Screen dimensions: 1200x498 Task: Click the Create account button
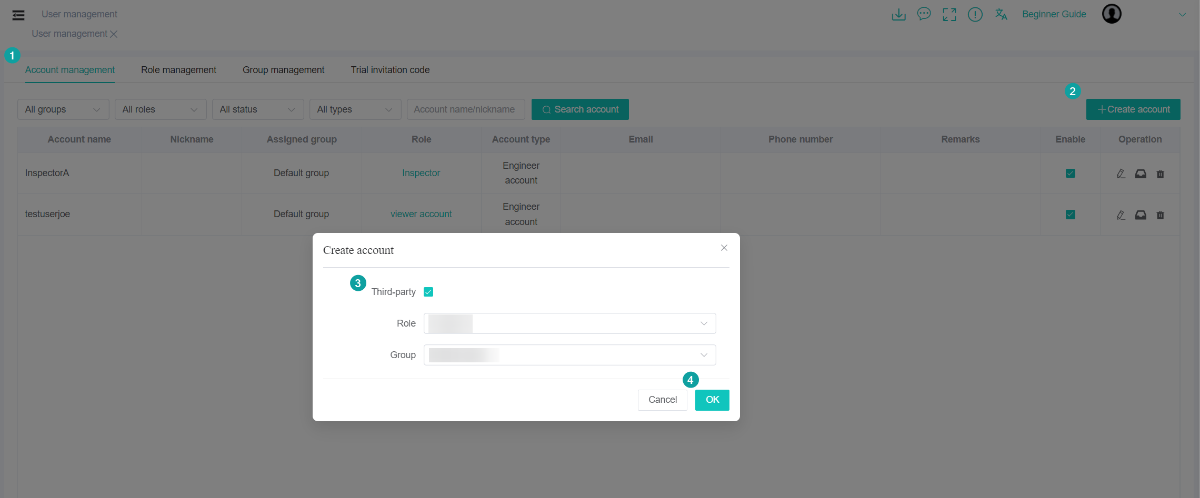tap(1133, 109)
